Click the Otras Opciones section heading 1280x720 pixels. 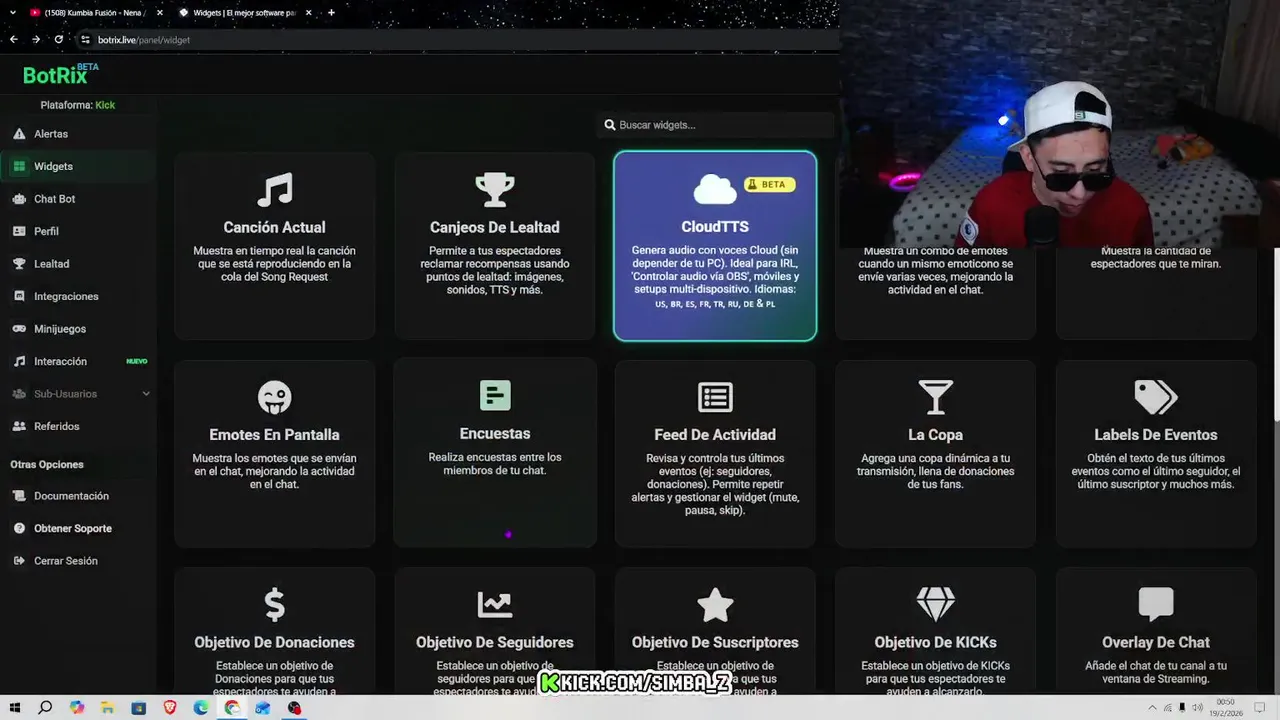click(47, 464)
